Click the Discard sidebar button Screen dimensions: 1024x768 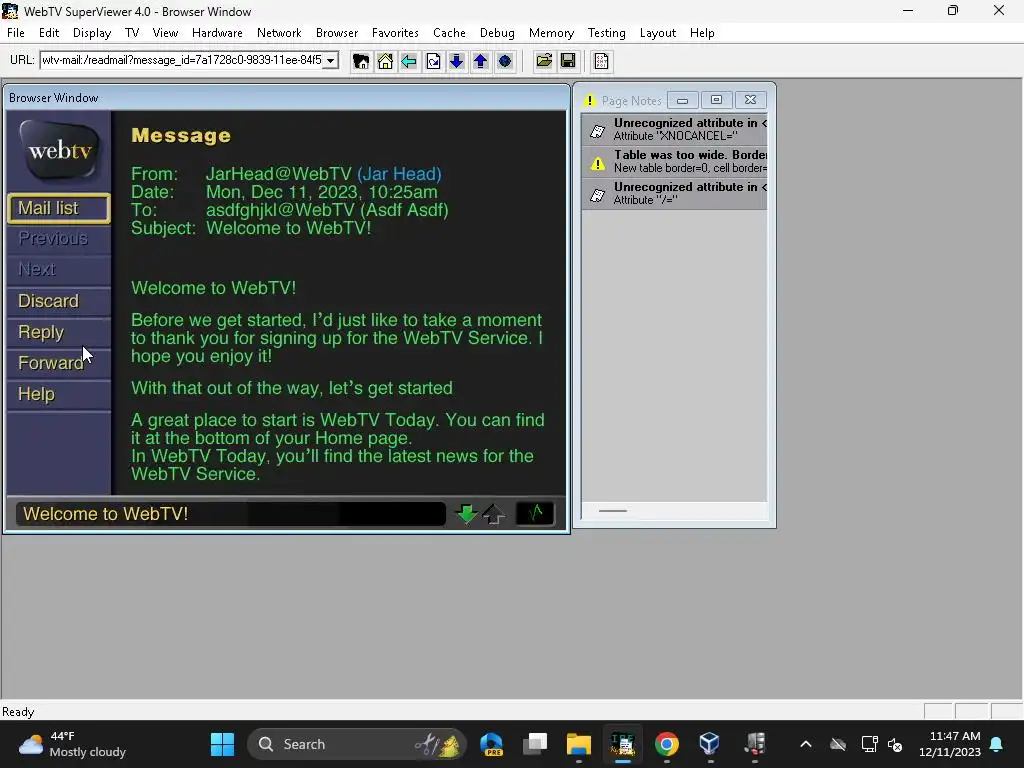coord(59,301)
